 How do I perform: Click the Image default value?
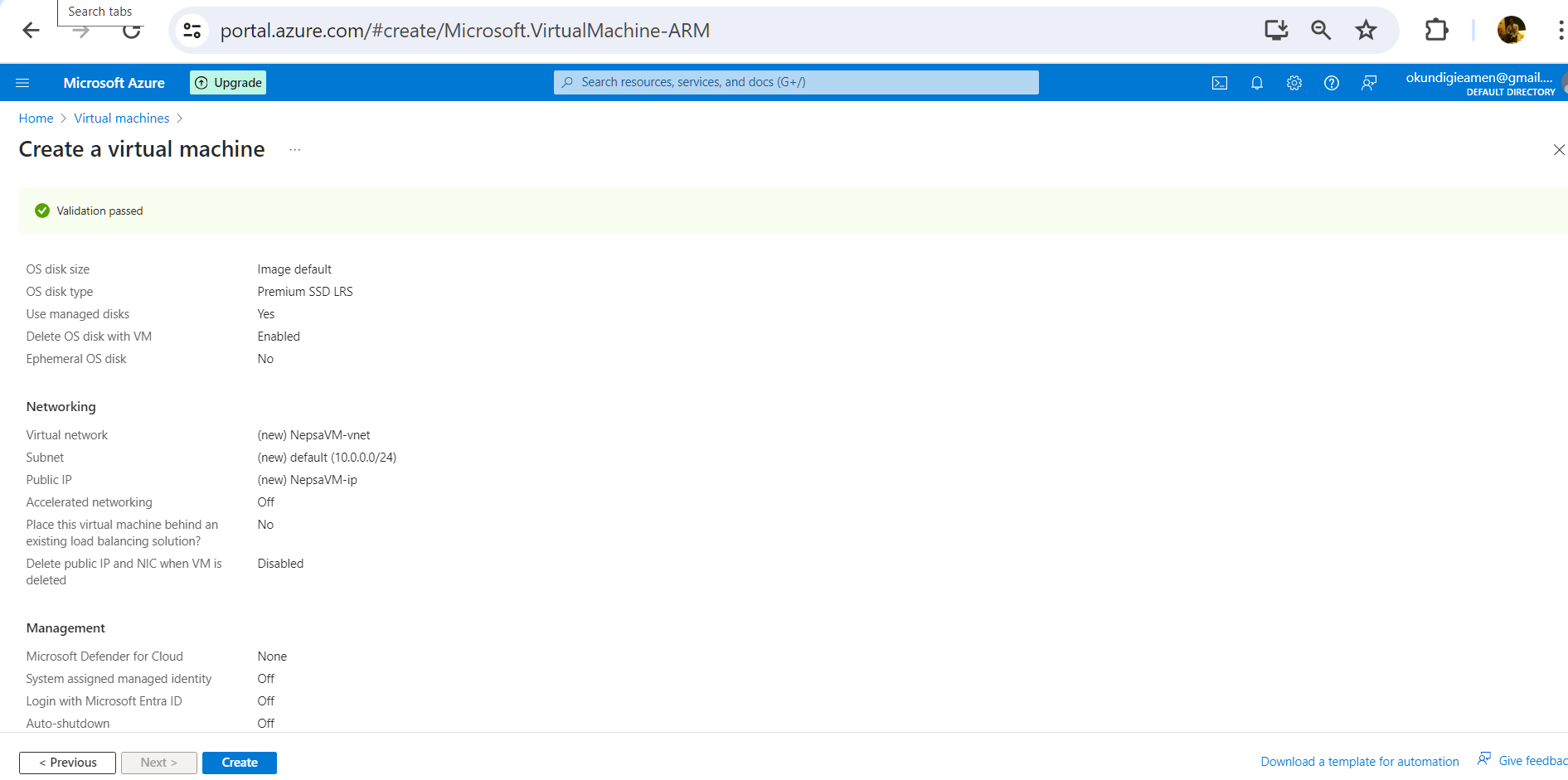point(294,269)
